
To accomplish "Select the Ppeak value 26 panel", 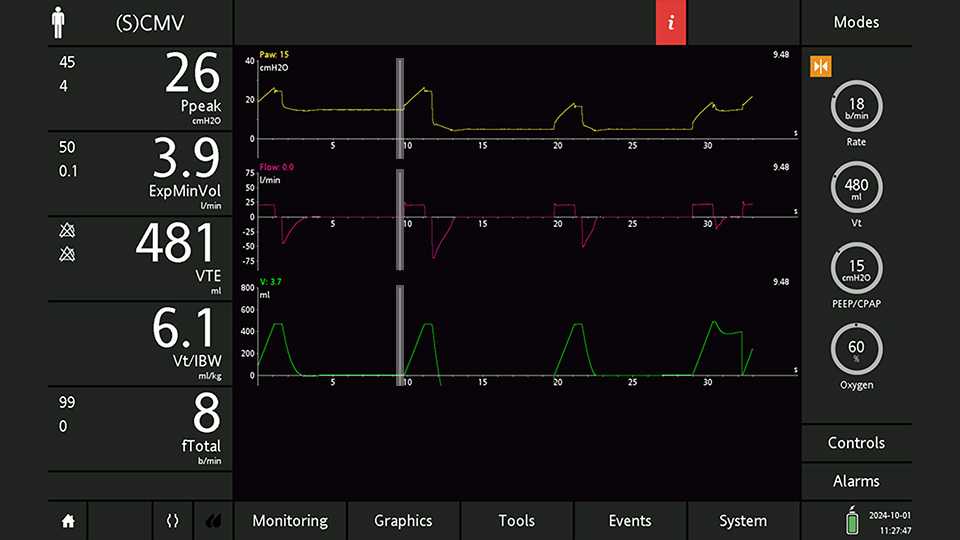I will point(140,88).
